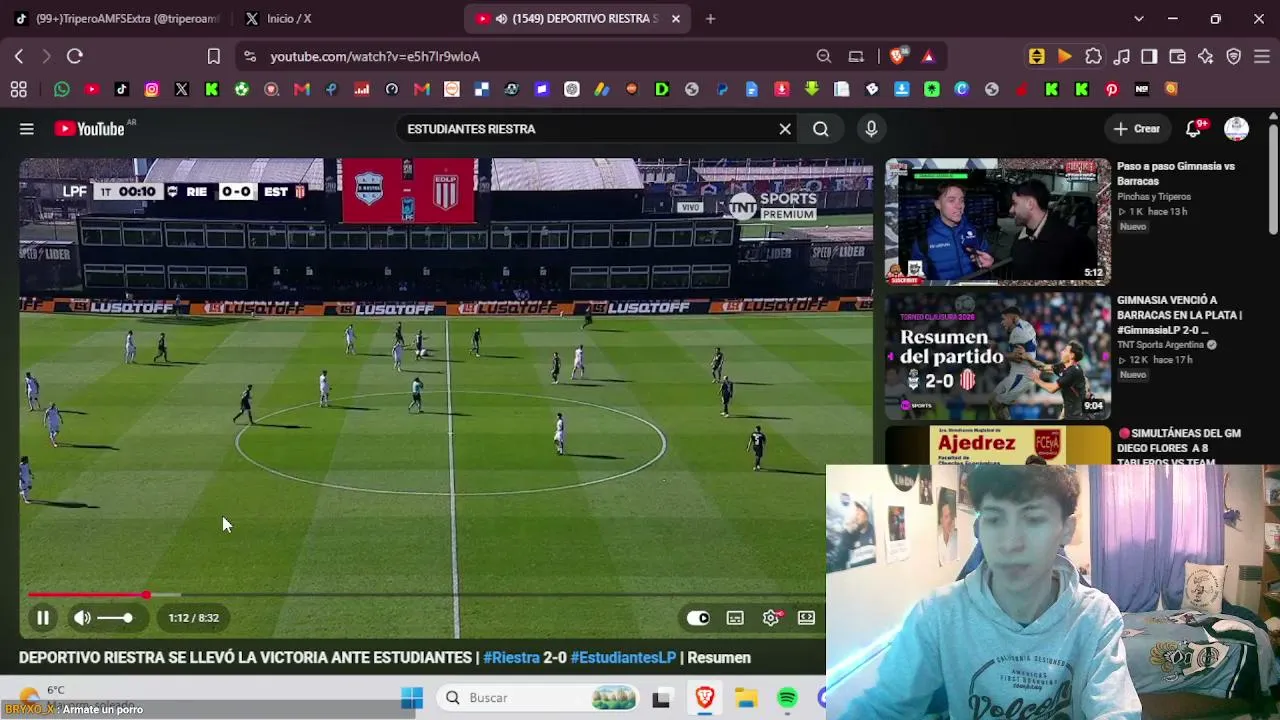The width and height of the screenshot is (1280, 720).
Task: Reload the current page
Action: 74,57
